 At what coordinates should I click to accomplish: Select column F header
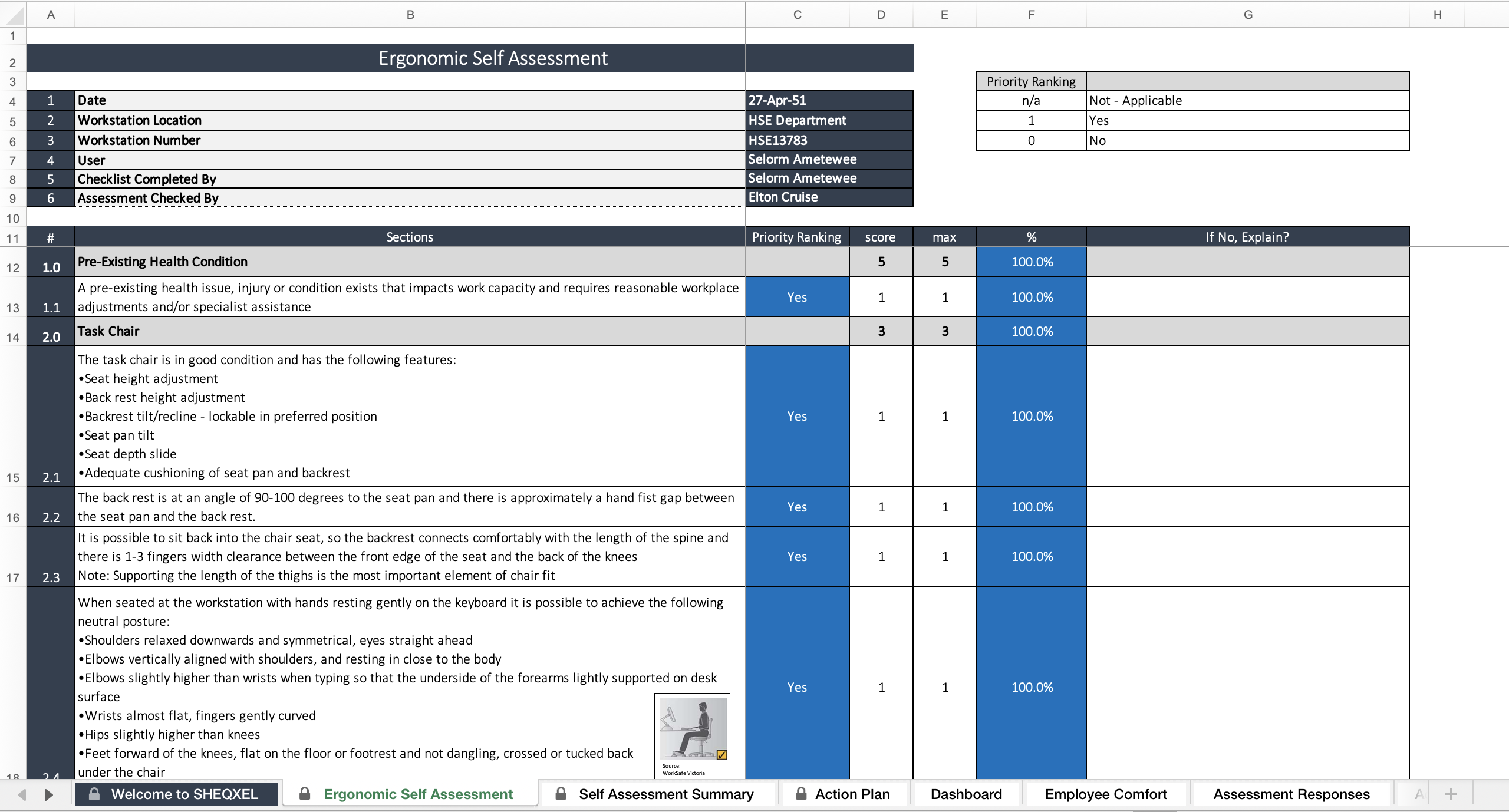tap(1032, 15)
